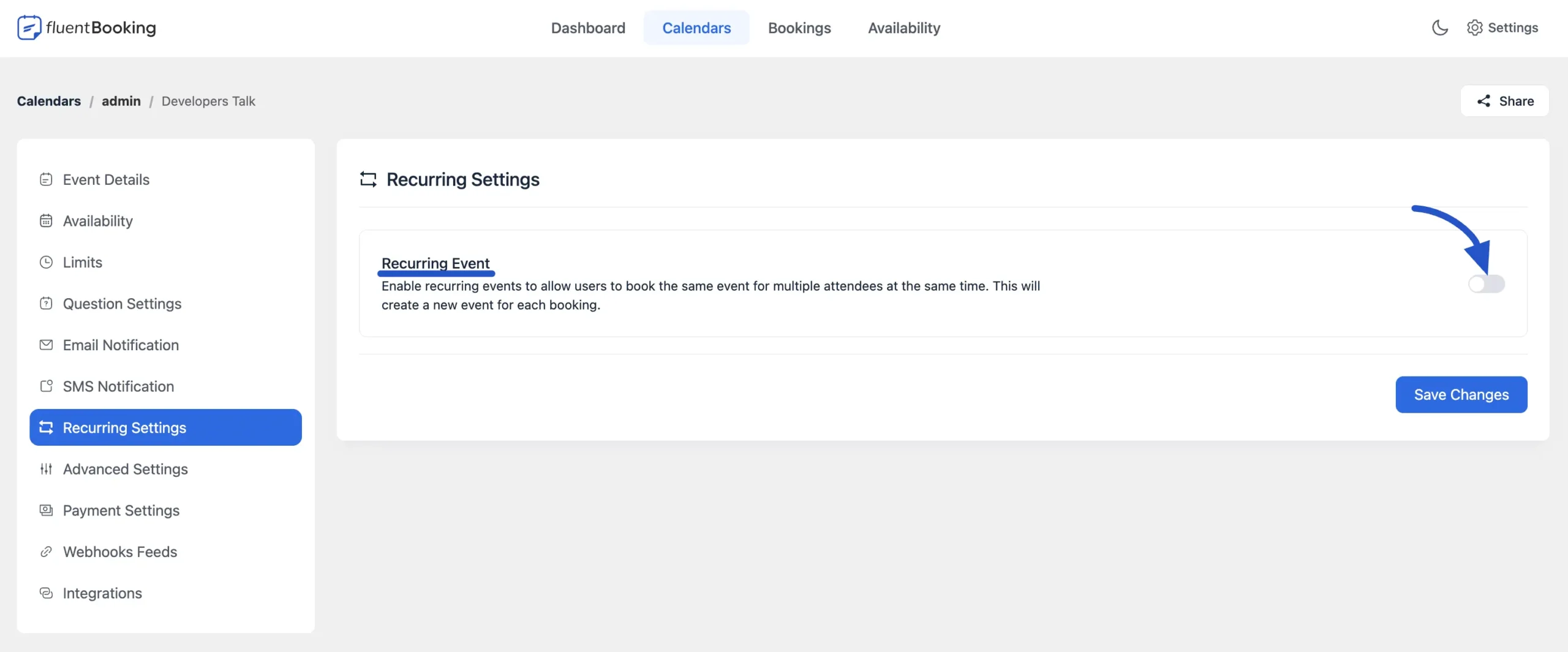
Task: Click the Settings gear icon
Action: click(1474, 28)
